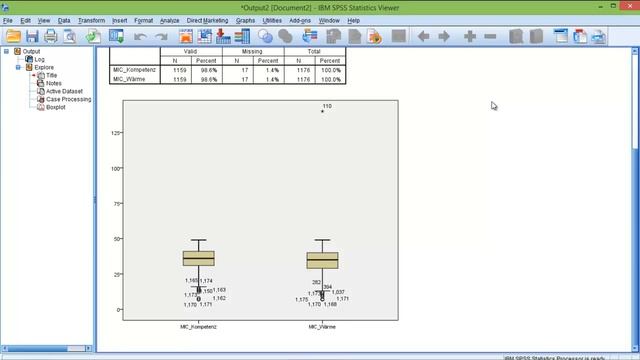Click the Print toolbar icon
Image resolution: width=640 pixels, height=360 pixels.
[51, 36]
